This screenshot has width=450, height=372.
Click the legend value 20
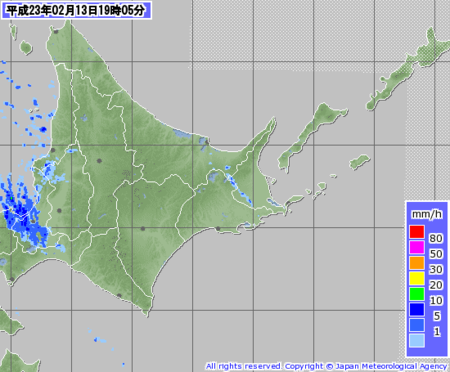point(436,285)
